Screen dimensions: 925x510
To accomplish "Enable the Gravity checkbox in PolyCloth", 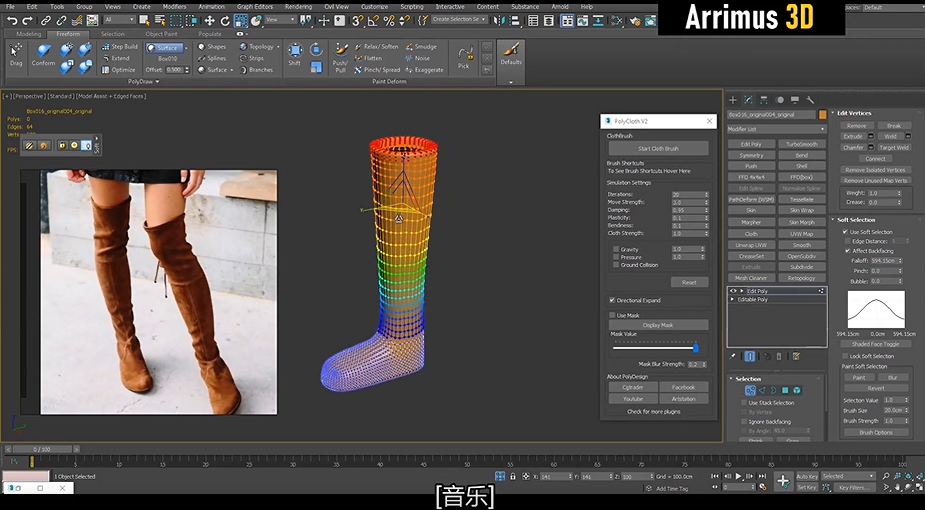I will pyautogui.click(x=616, y=249).
